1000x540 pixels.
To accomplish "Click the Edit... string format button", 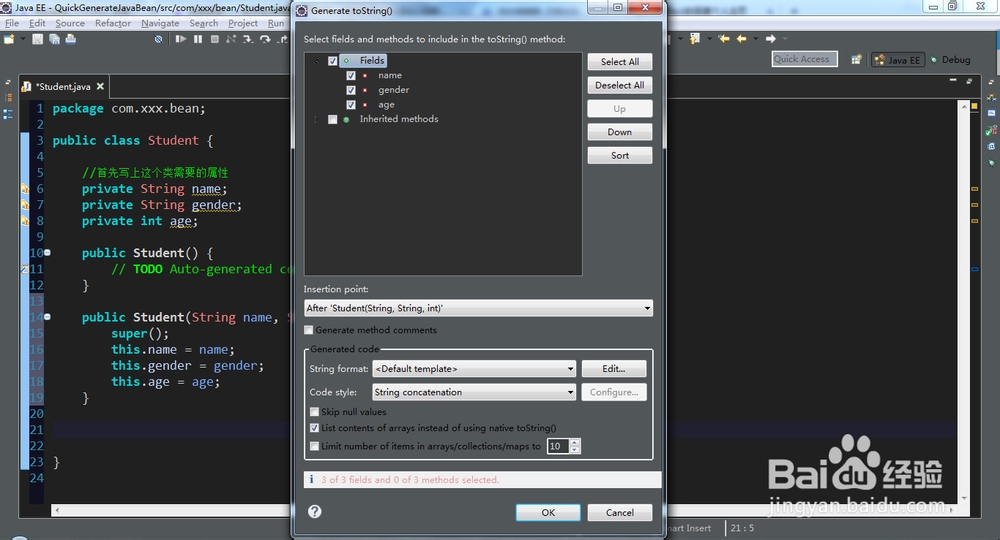I will [x=614, y=369].
